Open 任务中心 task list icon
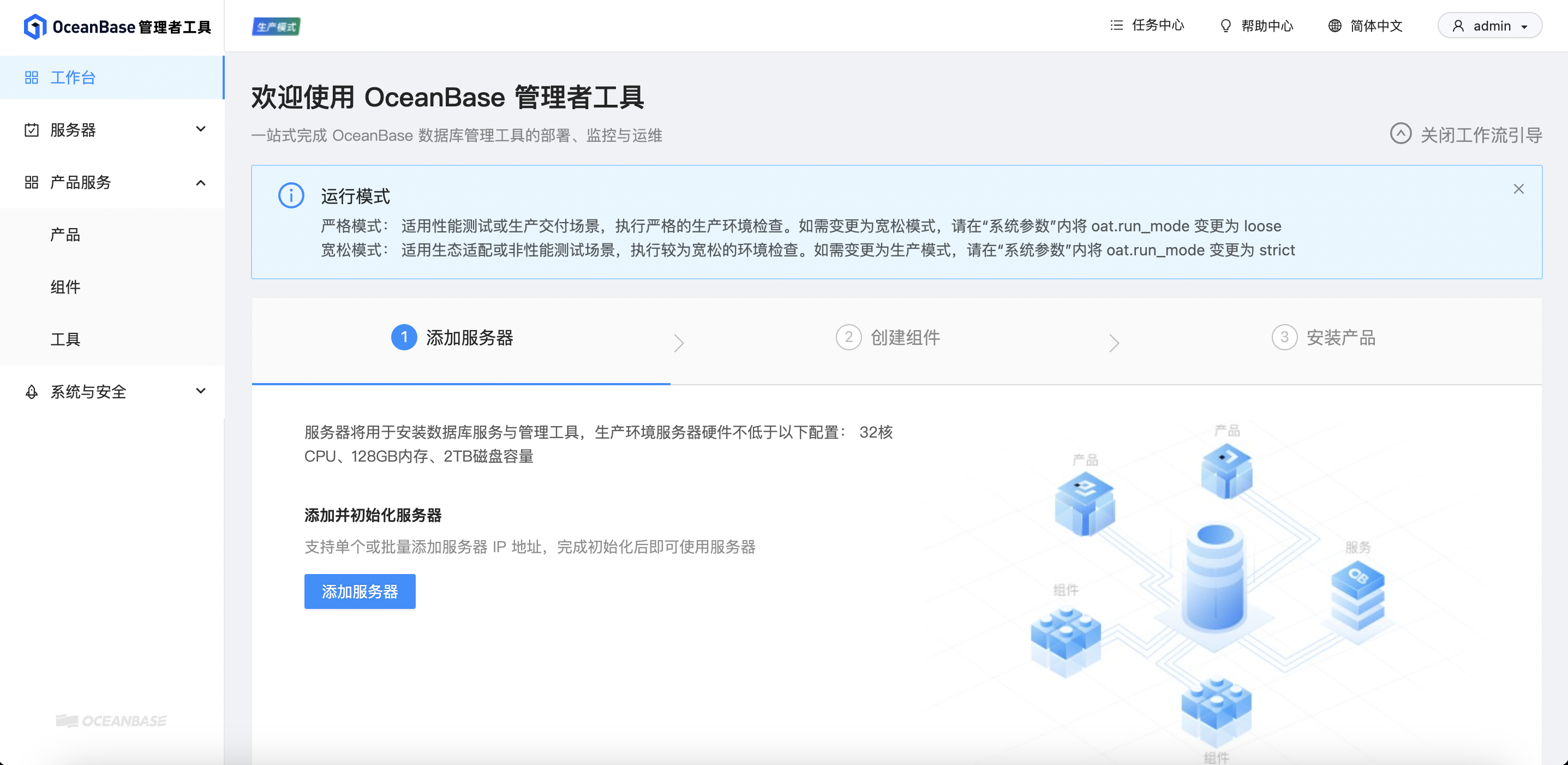 click(x=1116, y=26)
